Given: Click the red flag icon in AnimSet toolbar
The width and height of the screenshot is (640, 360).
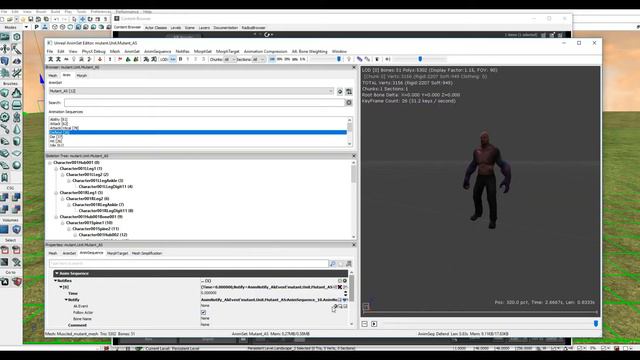Looking at the screenshot, I should pos(120,60).
